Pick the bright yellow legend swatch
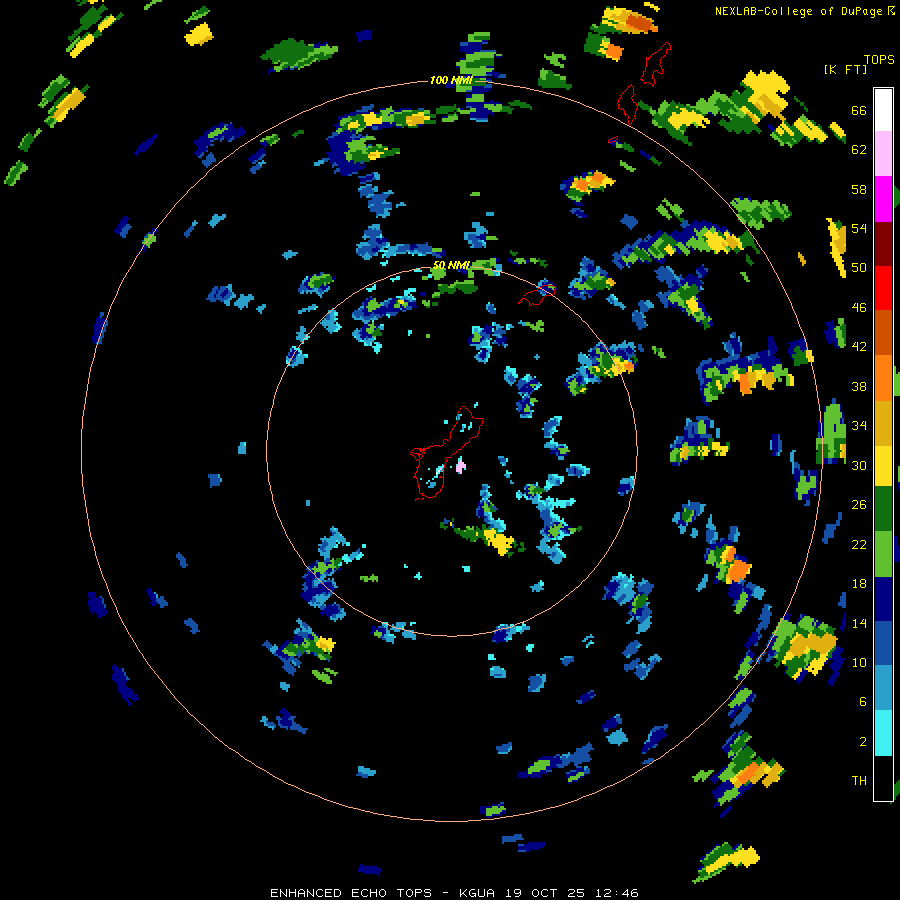900x900 pixels. (883, 465)
